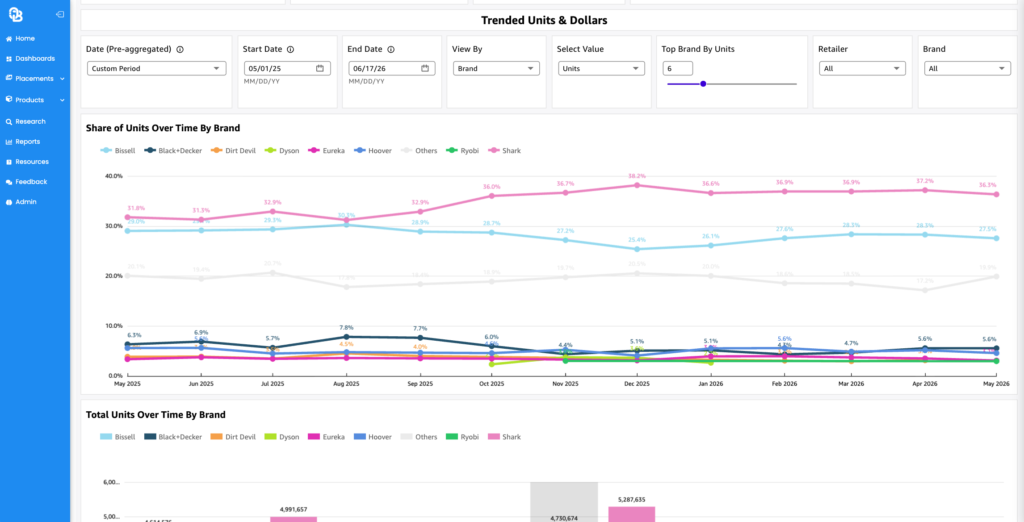Open Reports from the sidebar
Screen dimensions: 1024x522
pos(27,141)
